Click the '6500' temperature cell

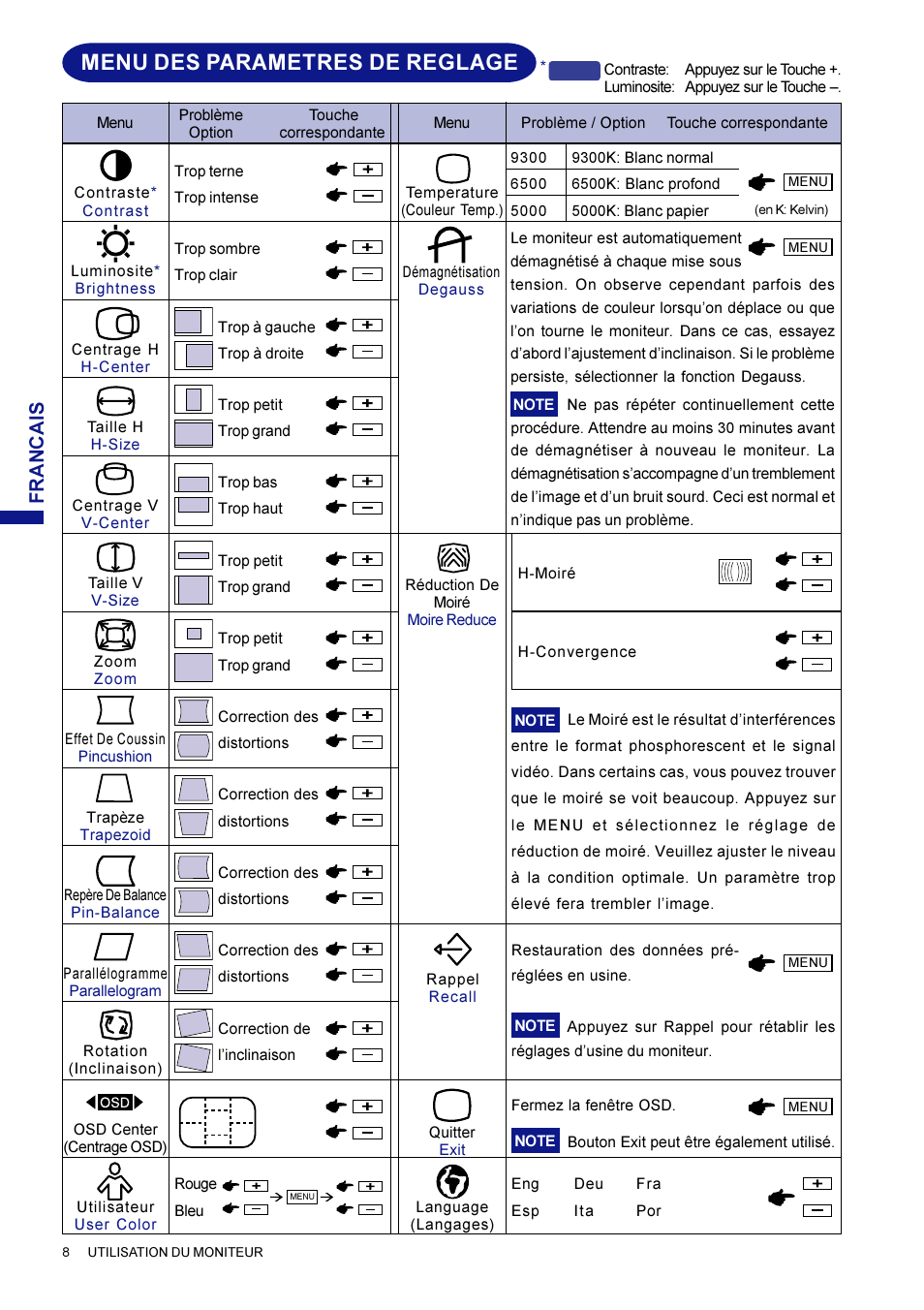[536, 183]
